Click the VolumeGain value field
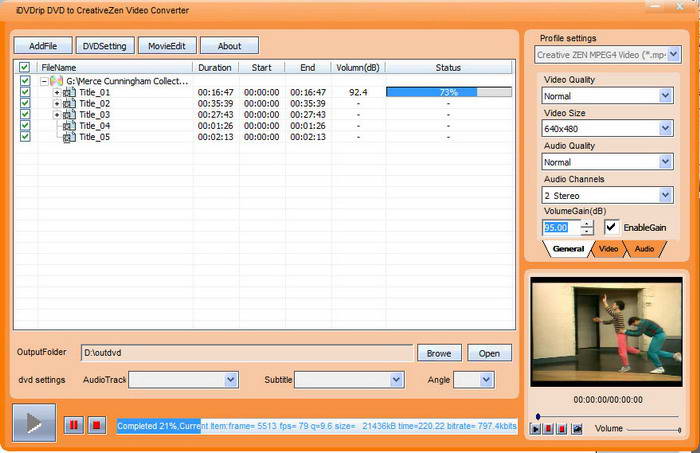This screenshot has width=700, height=453. pyautogui.click(x=561, y=228)
